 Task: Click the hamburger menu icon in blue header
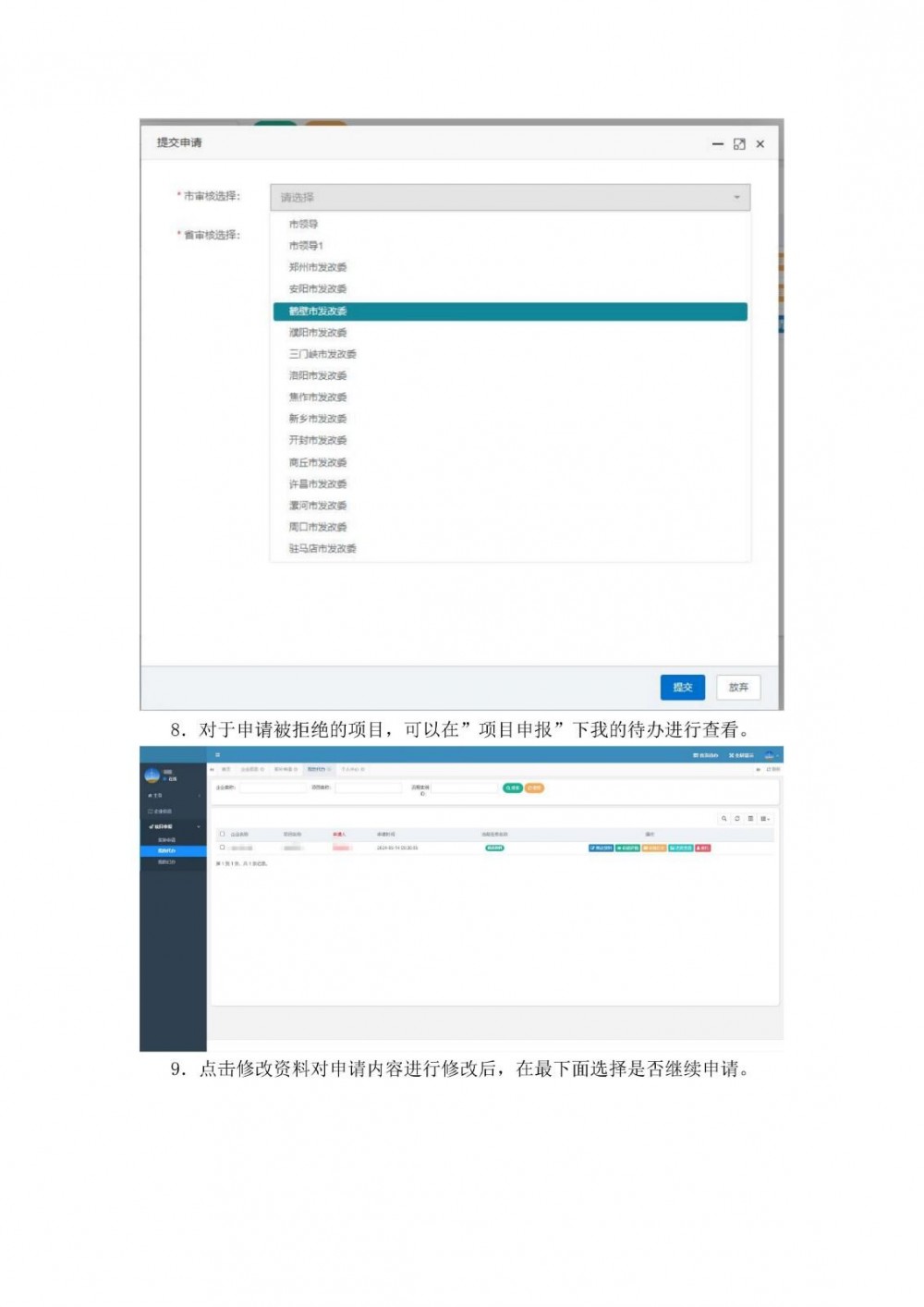click(218, 755)
